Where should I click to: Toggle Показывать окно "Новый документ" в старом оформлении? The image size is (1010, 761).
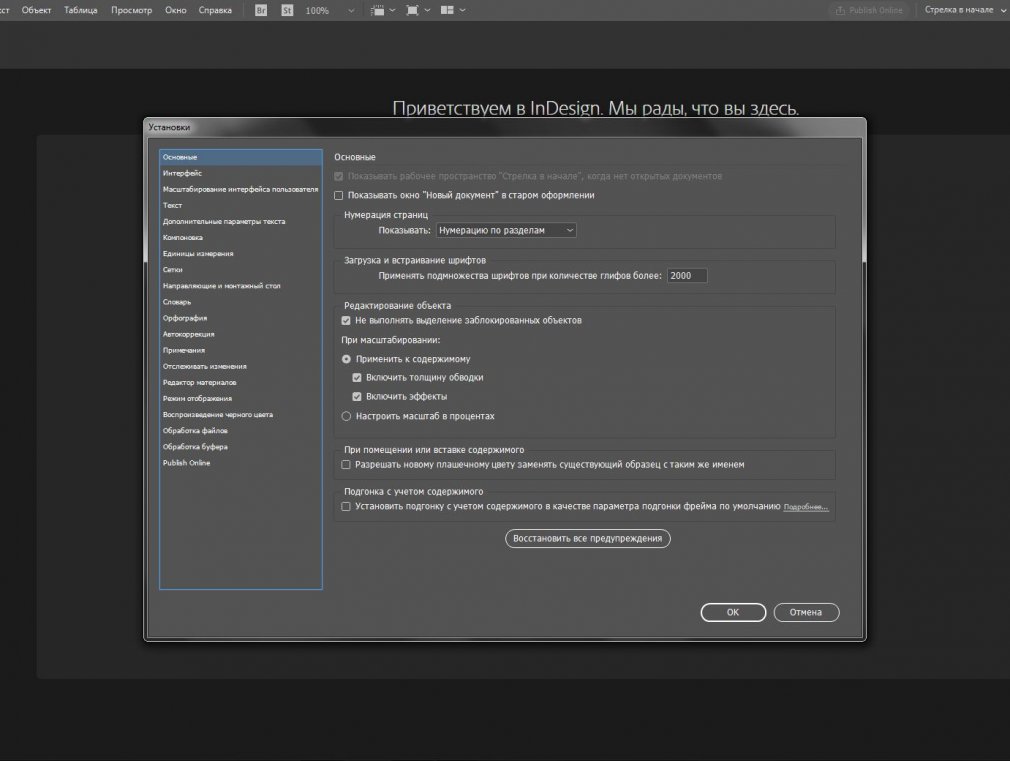click(339, 195)
